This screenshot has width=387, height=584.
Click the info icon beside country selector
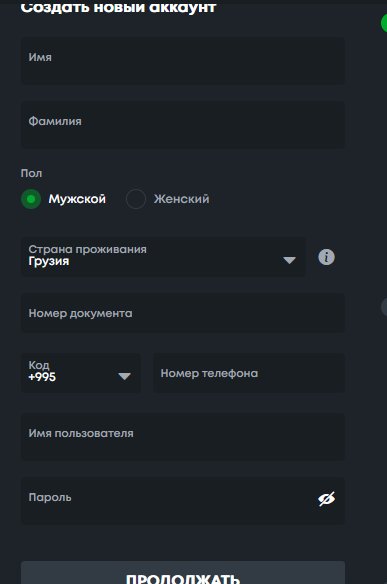(326, 257)
